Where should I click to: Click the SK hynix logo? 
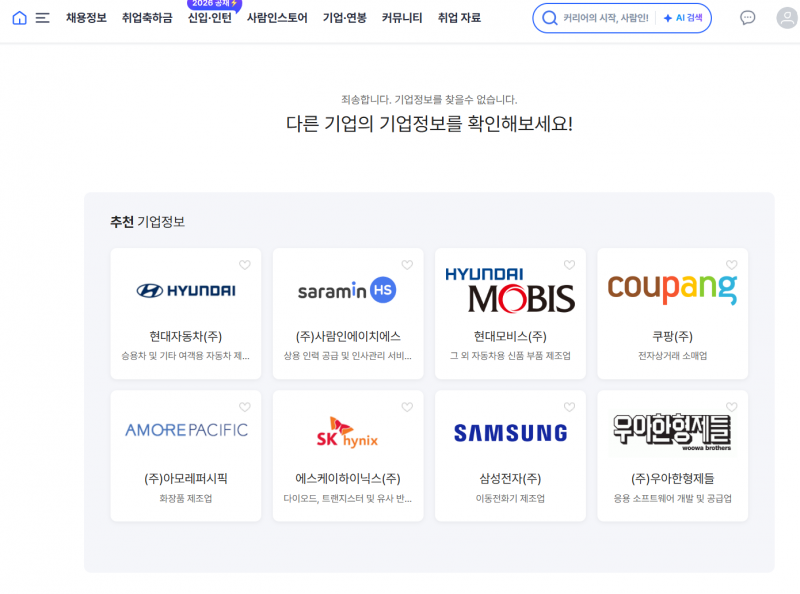point(347,431)
